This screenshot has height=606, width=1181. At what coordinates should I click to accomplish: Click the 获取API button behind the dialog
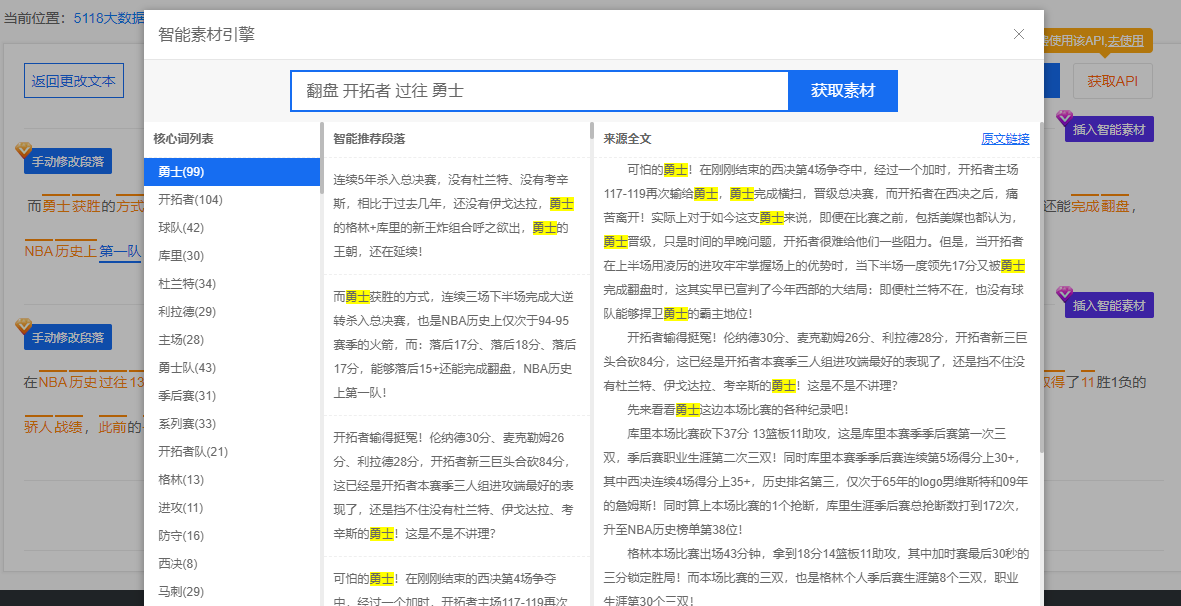tap(1112, 81)
